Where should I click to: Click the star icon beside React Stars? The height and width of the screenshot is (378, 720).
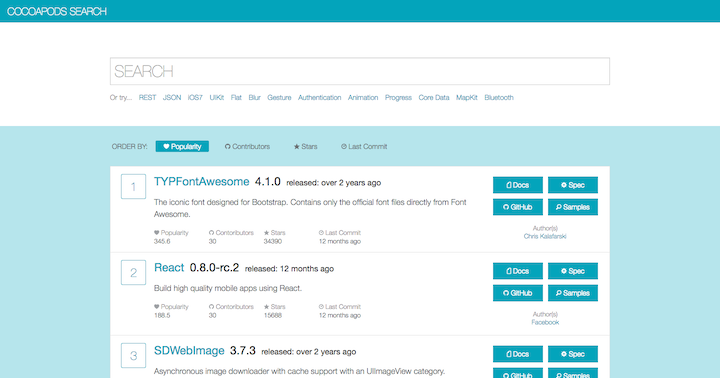coord(266,307)
